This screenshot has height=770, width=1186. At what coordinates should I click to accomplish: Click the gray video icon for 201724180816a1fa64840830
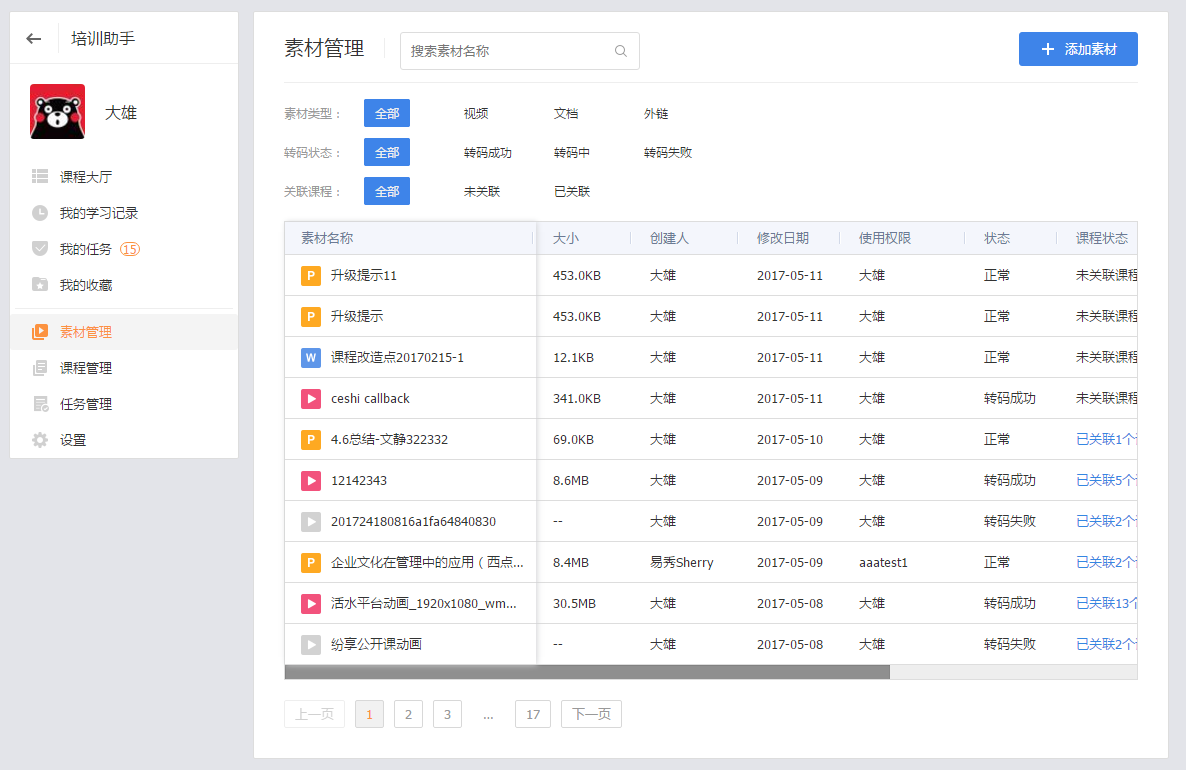click(x=311, y=521)
